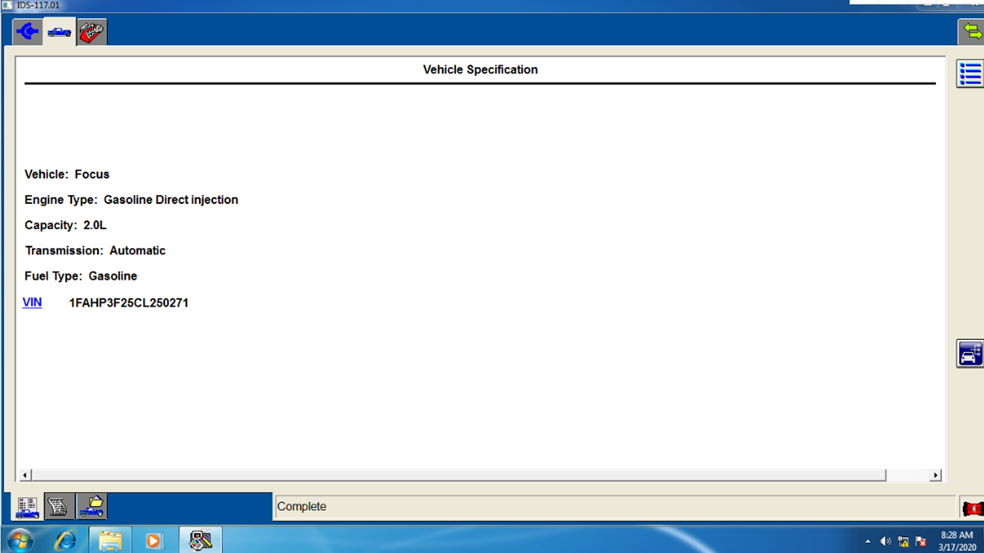Show hidden system tray icons
Screen dimensions: 984x553
[868, 541]
